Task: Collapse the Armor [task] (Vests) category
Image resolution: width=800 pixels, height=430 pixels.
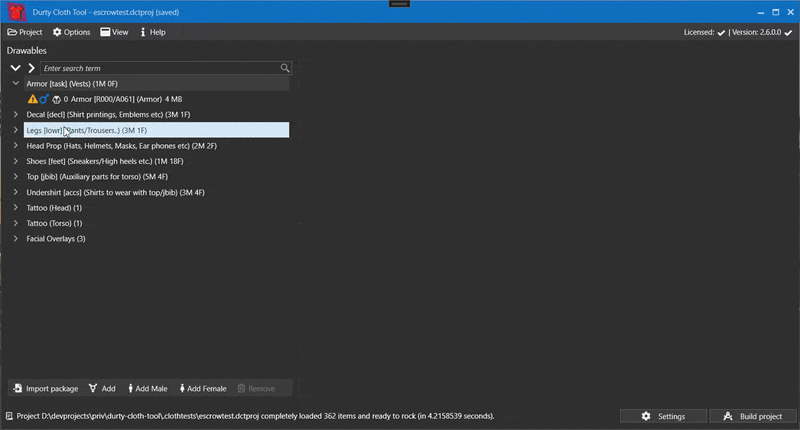Action: (15, 84)
